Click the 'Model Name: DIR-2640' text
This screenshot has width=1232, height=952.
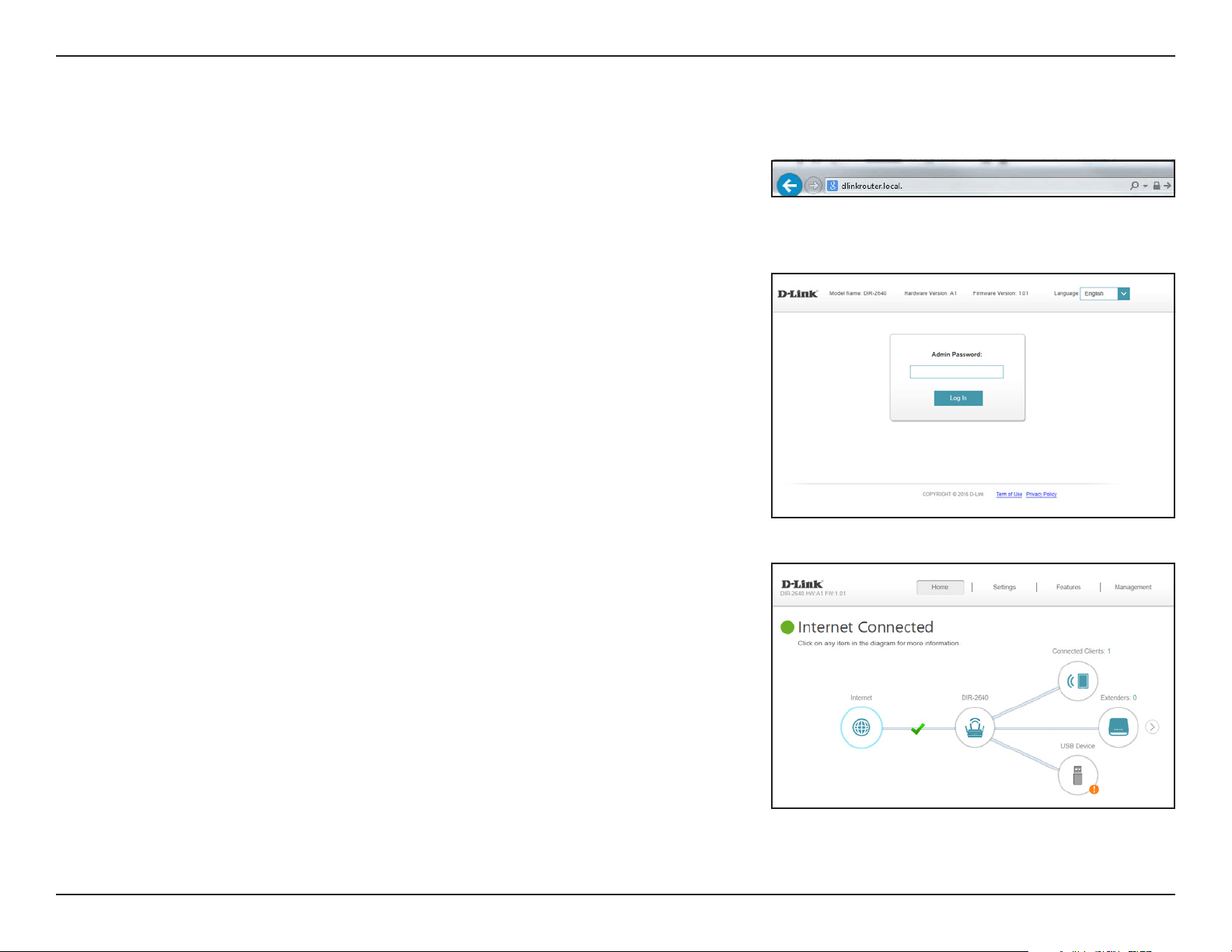click(858, 294)
